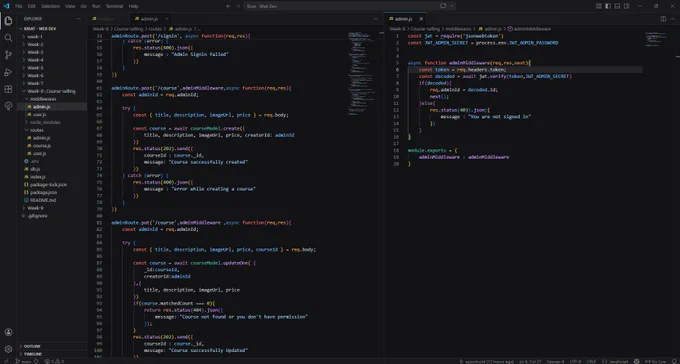Open the Manage gear icon
680x364 pixels.
(x=8, y=349)
